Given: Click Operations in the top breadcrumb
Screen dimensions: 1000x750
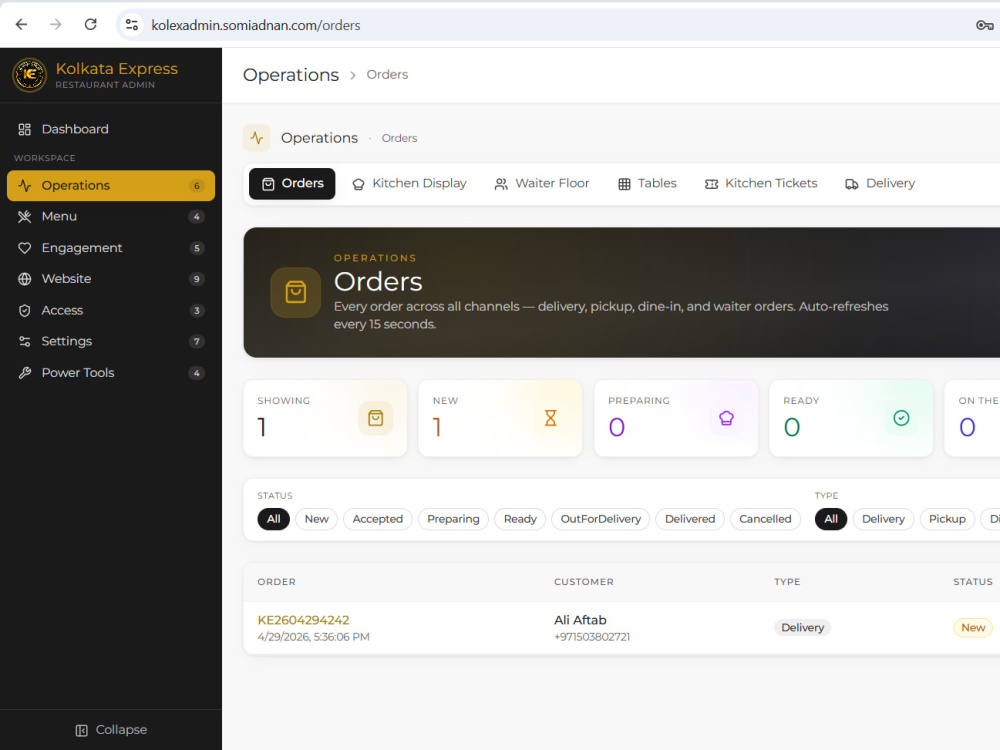Looking at the screenshot, I should (x=291, y=75).
